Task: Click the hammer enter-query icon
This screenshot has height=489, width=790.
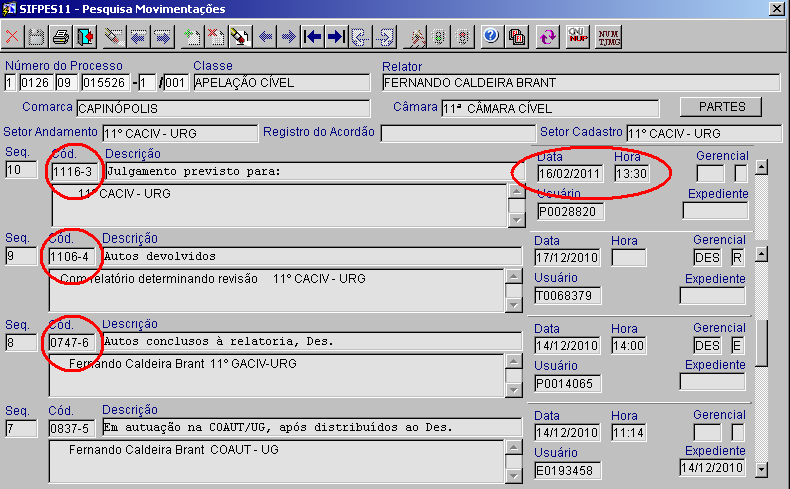Action: pos(416,37)
